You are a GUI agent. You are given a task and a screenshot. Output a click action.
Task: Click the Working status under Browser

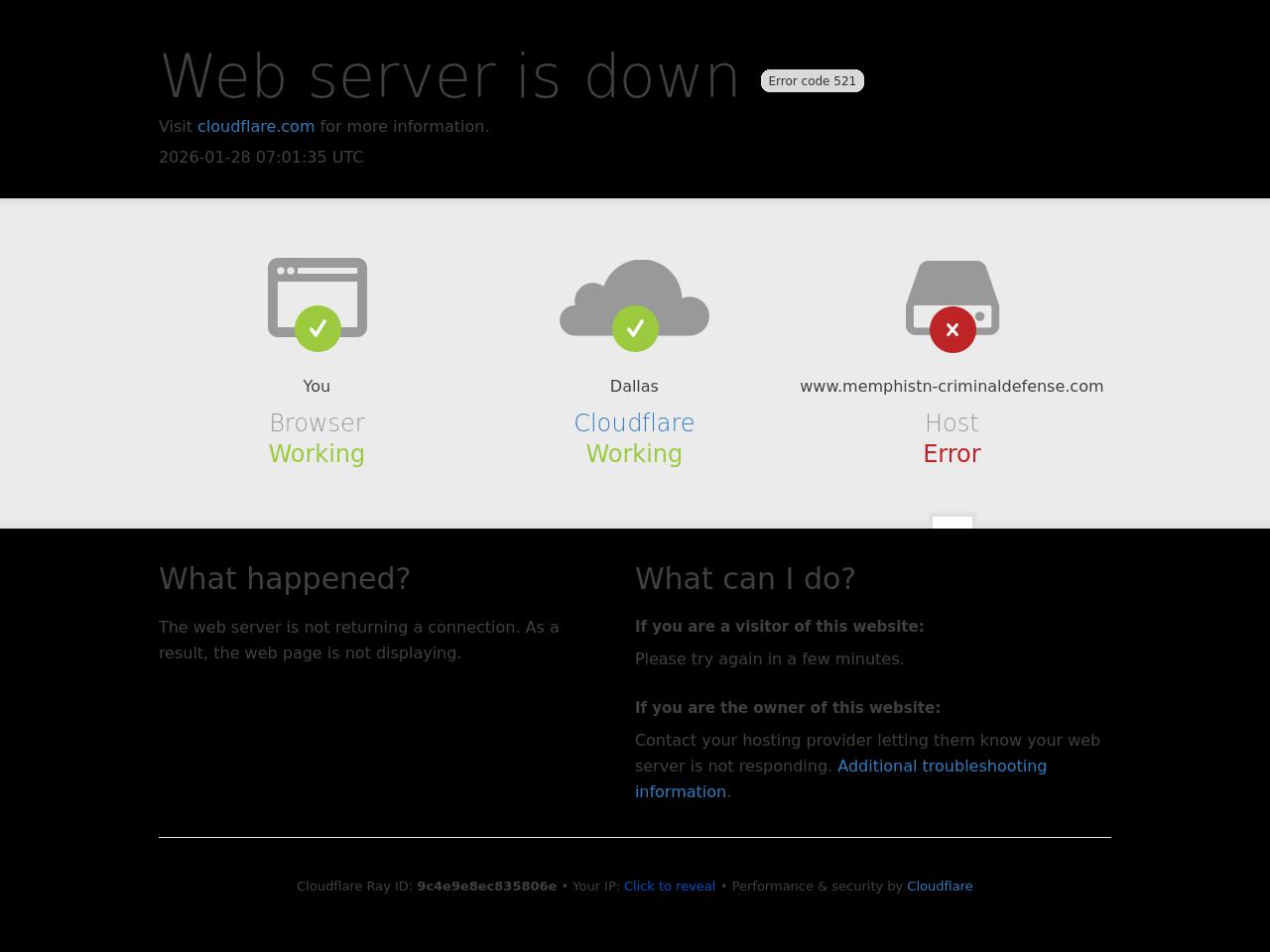317,453
